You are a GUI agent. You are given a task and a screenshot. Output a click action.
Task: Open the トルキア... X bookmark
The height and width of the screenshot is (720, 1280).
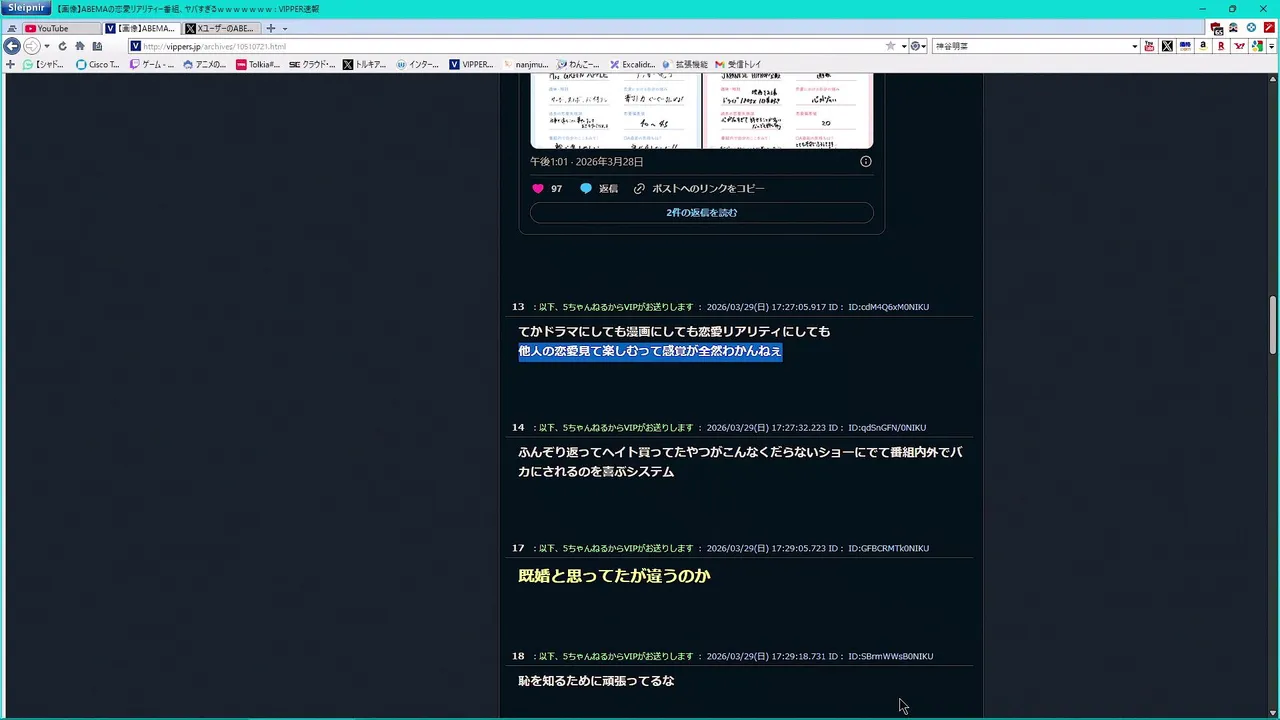(365, 64)
